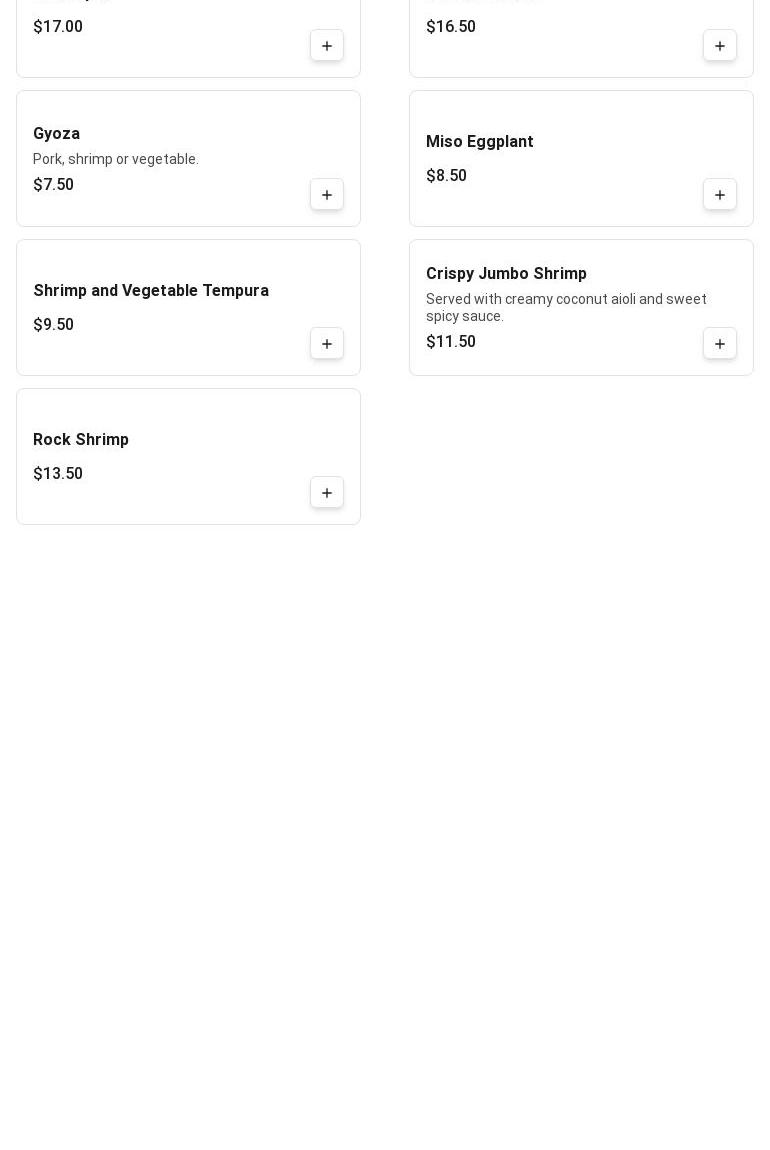Screen dimensions: 770x1150
Task: Click the $13.50 Rock Shrimp price
Action: pyautogui.click(x=58, y=474)
